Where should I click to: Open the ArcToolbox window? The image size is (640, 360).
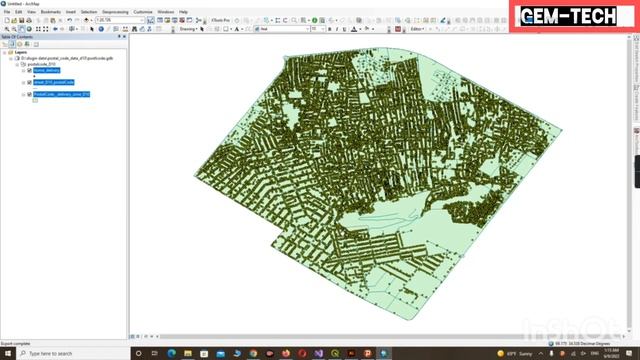click(182, 20)
